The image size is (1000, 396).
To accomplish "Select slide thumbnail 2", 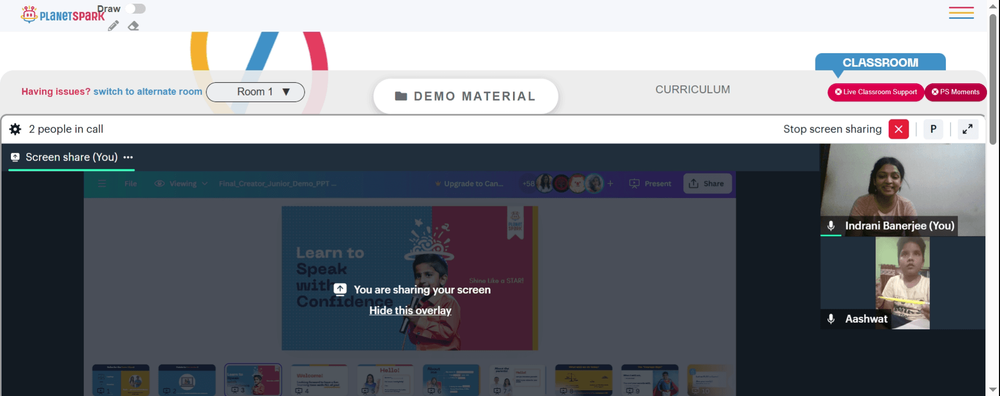I will (187, 380).
